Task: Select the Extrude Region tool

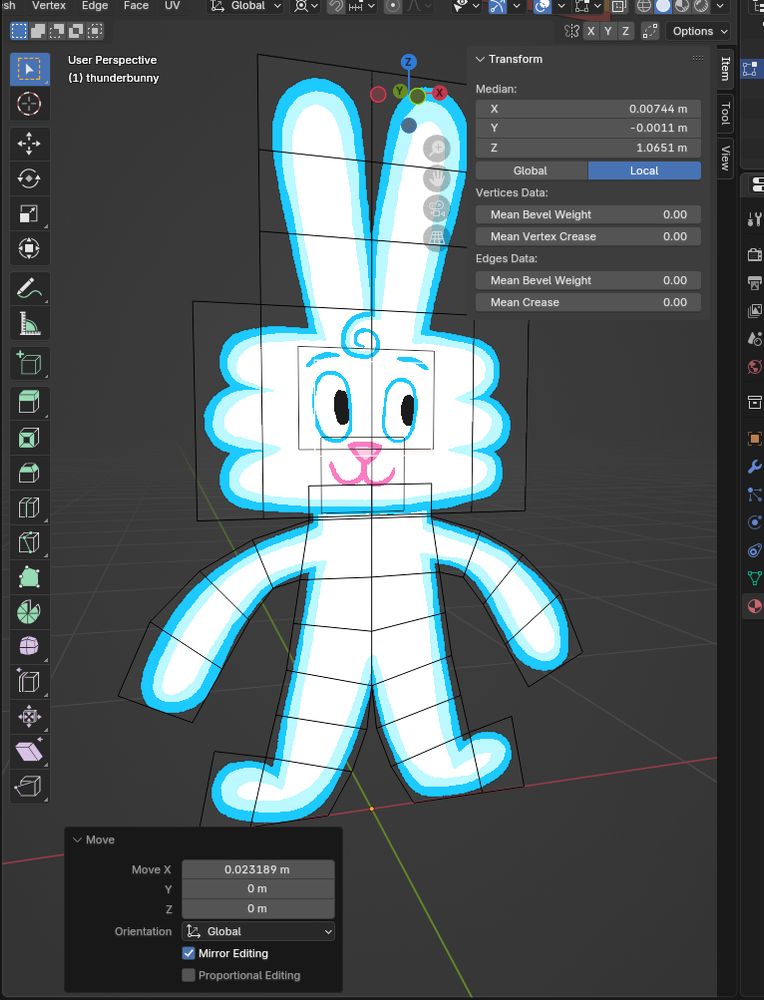Action: pos(29,403)
